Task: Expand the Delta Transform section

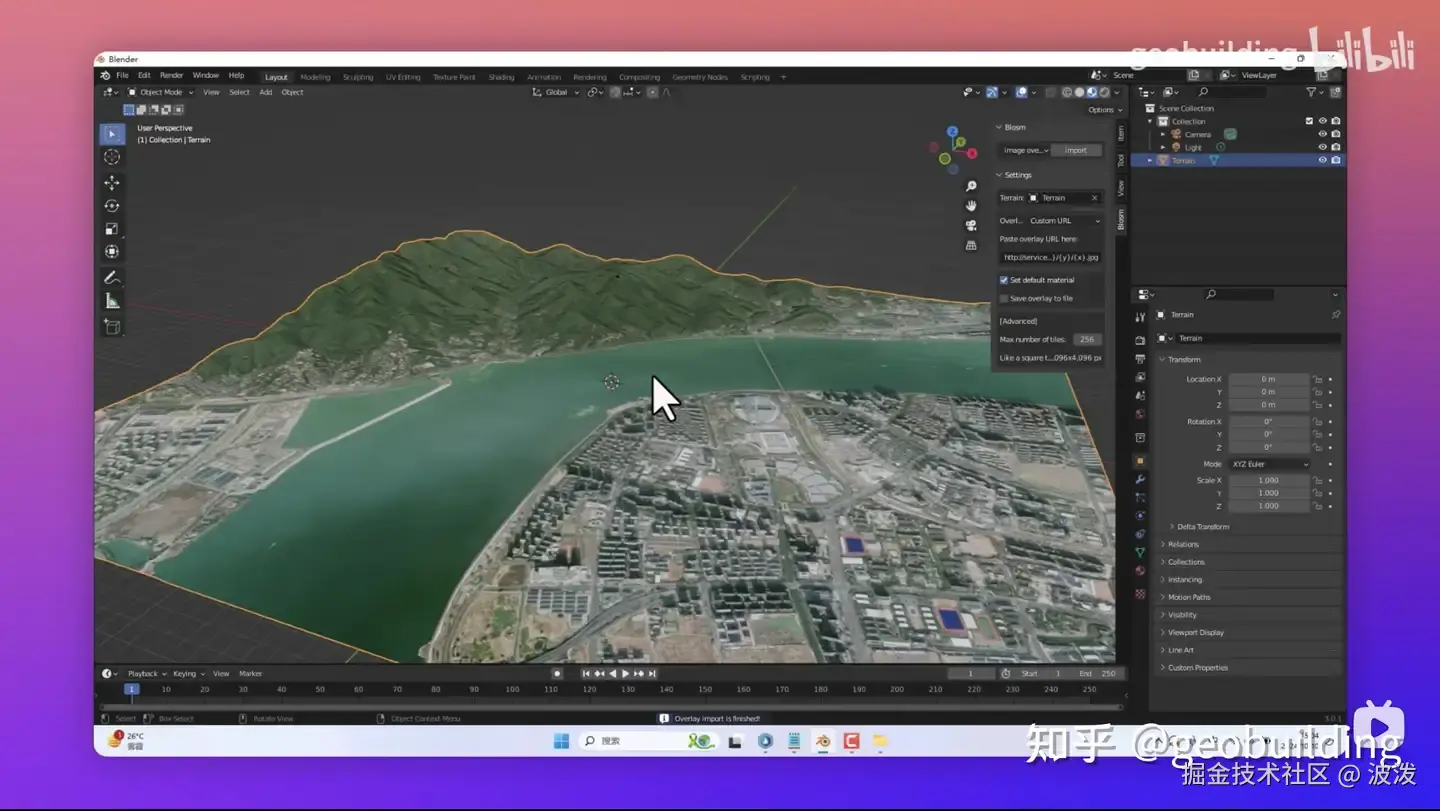Action: tap(1202, 527)
